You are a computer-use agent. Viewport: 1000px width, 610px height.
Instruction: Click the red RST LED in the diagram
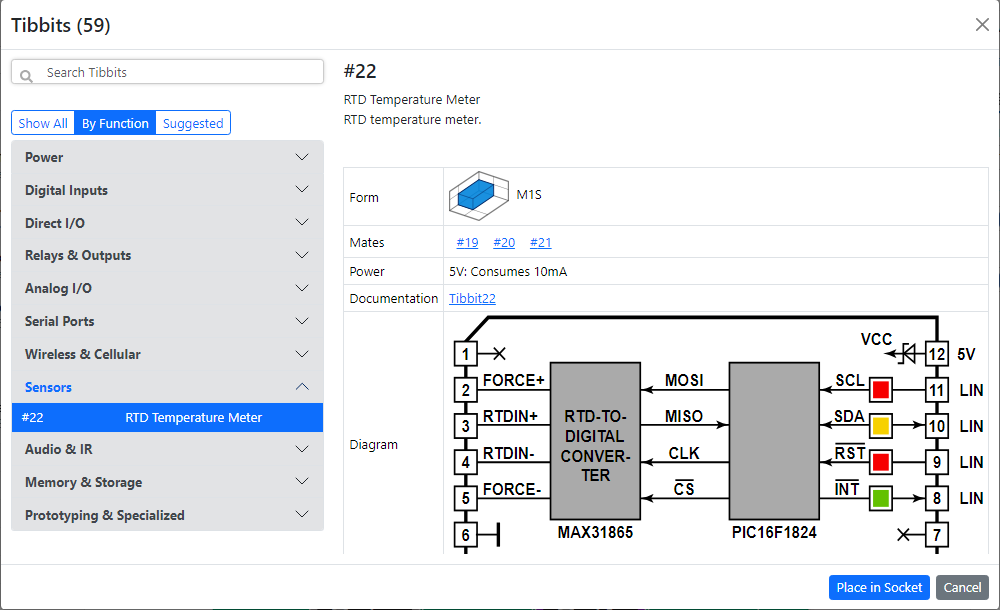click(881, 462)
